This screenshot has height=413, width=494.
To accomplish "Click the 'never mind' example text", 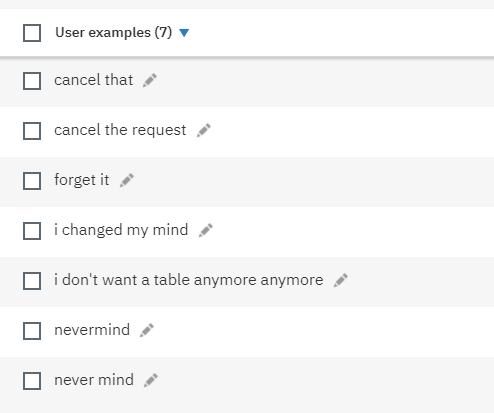I will tap(94, 380).
